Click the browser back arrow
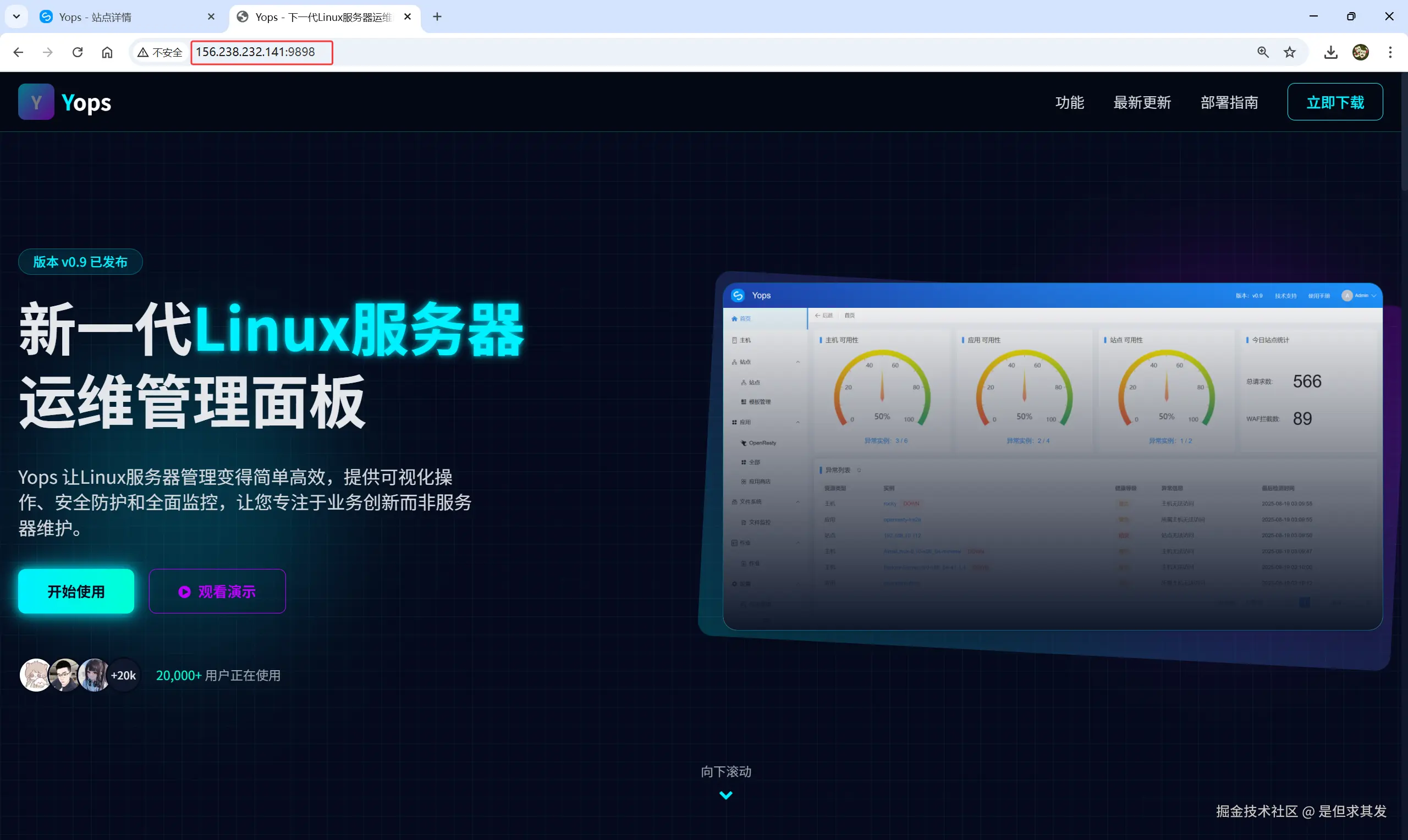 click(x=18, y=52)
